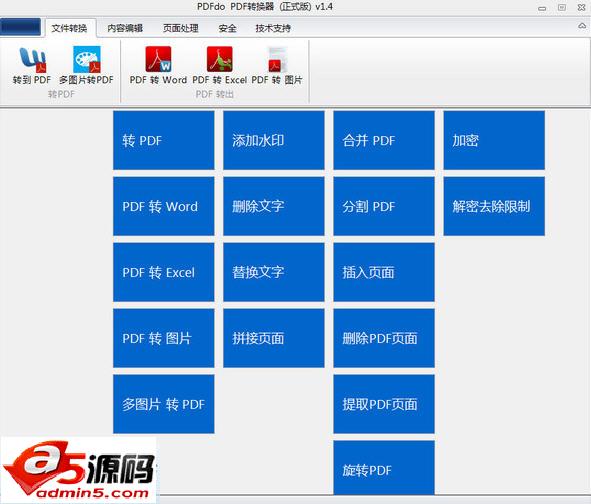This screenshot has height=504, width=591.
Task: Switch to the 文件转换 tab
Action: pyautogui.click(x=69, y=28)
